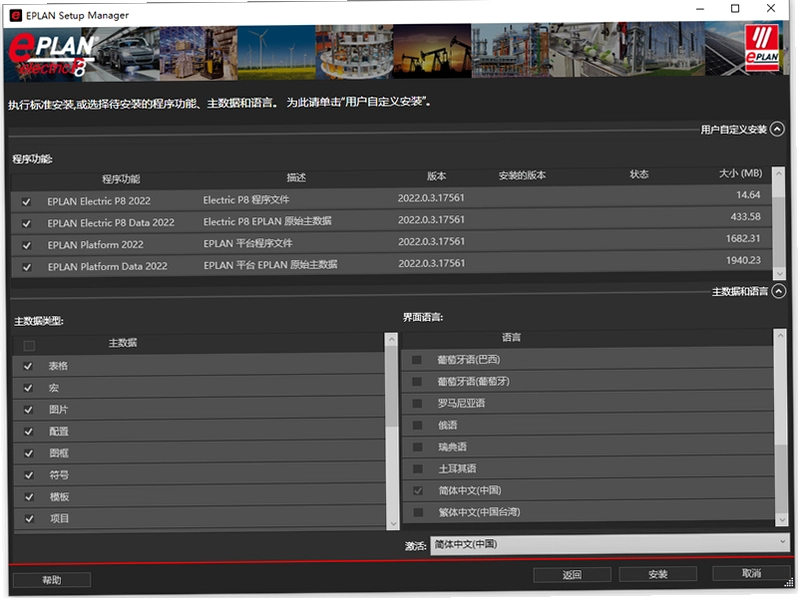Click the 模板 master data row text
Viewport: 798px width, 598px height.
(x=59, y=497)
